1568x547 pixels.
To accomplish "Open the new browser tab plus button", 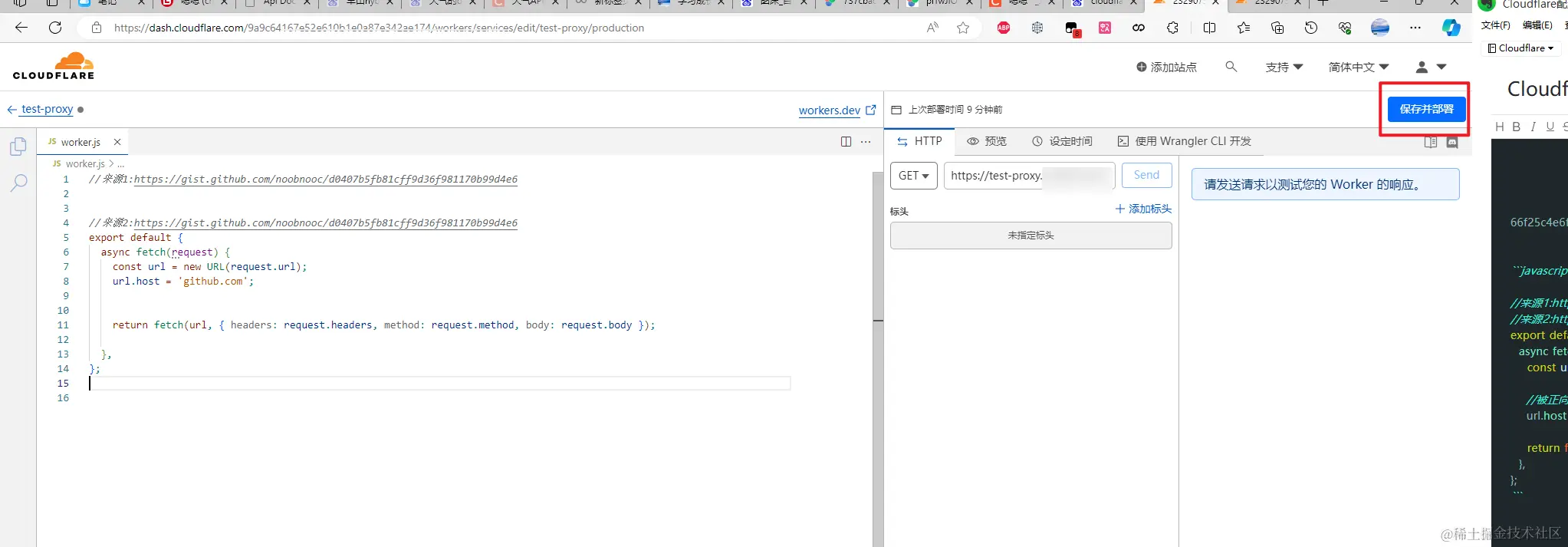I will [x=1323, y=3].
